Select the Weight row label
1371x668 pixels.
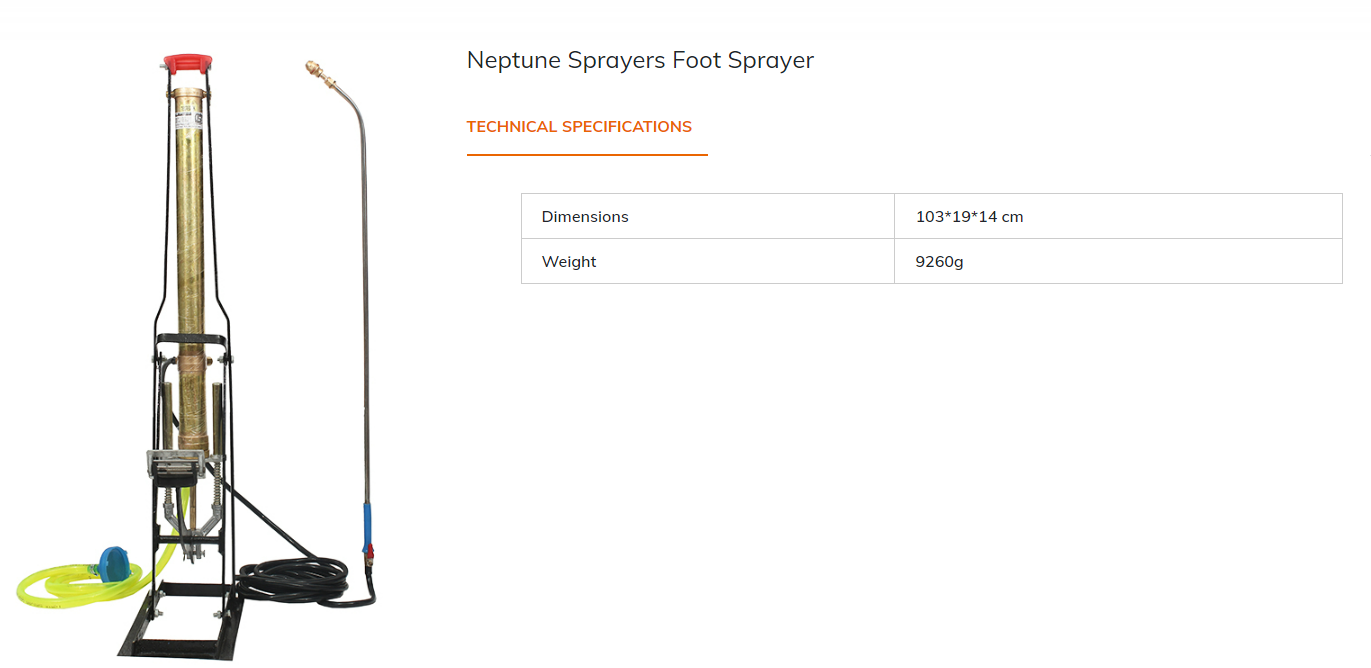569,262
